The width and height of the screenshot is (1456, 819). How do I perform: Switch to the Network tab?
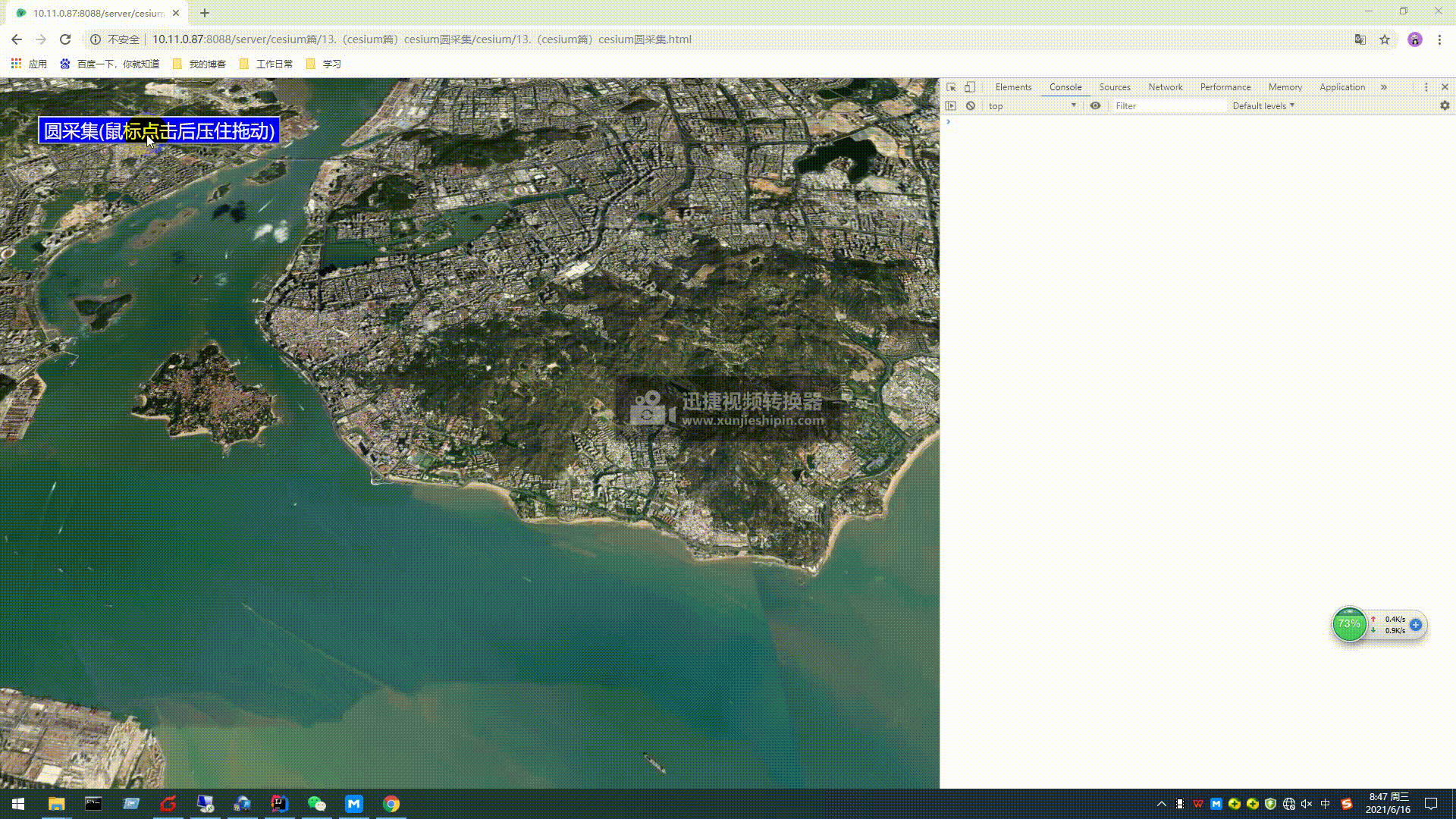coord(1165,87)
